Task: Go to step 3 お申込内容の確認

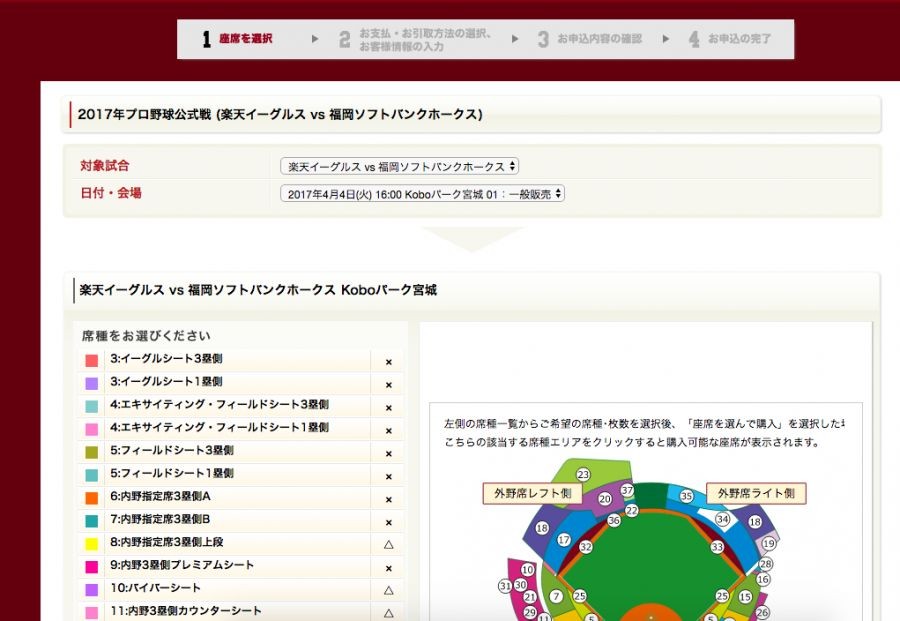Action: [589, 39]
